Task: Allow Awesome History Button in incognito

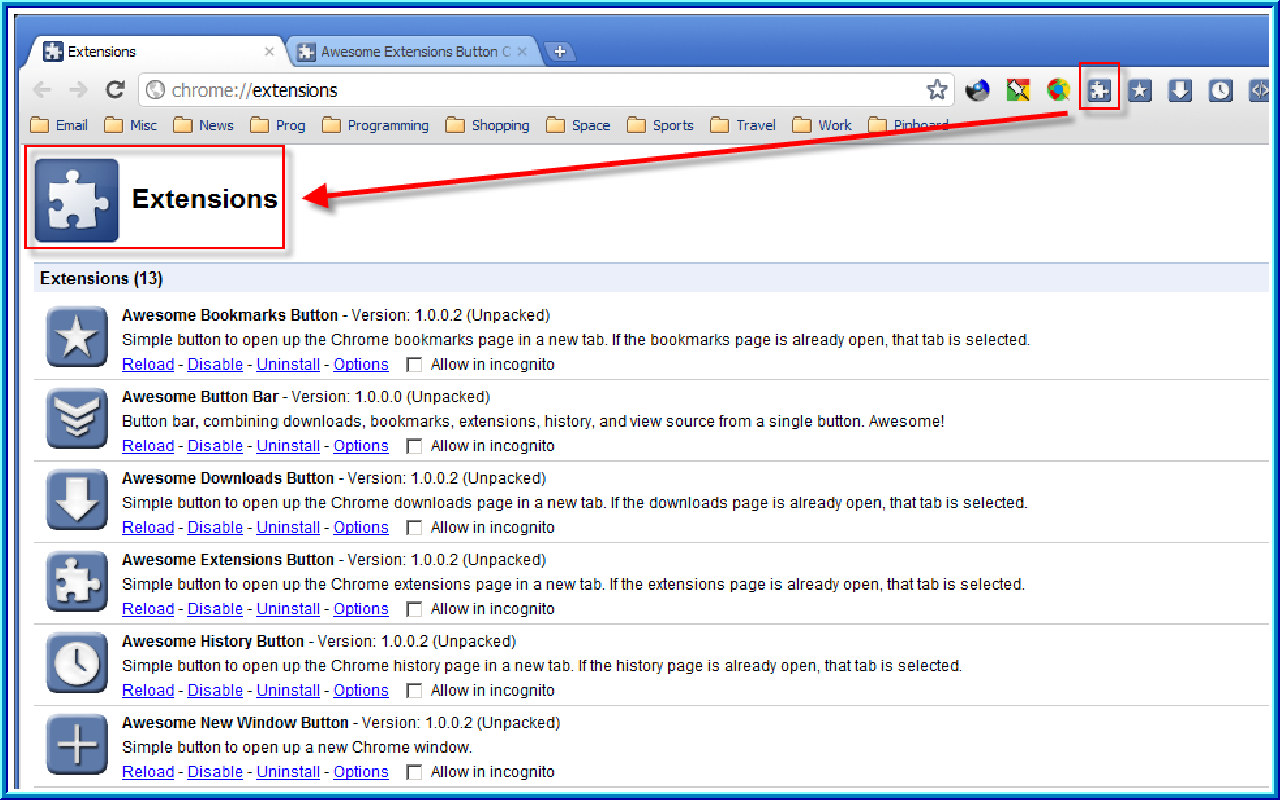Action: pos(414,691)
